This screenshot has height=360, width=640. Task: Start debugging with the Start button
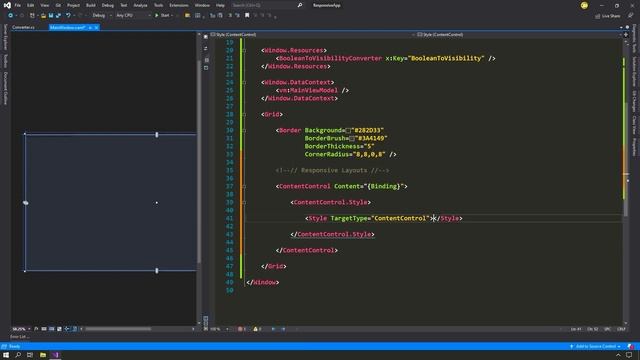pos(162,16)
